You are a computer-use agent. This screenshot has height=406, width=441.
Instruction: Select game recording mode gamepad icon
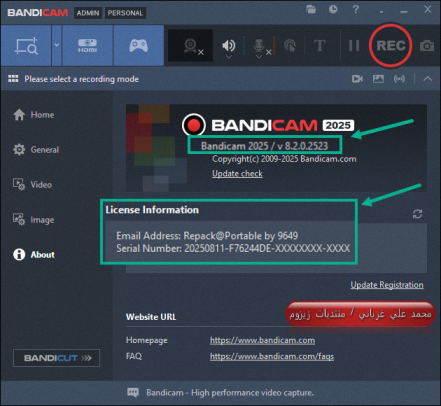139,46
